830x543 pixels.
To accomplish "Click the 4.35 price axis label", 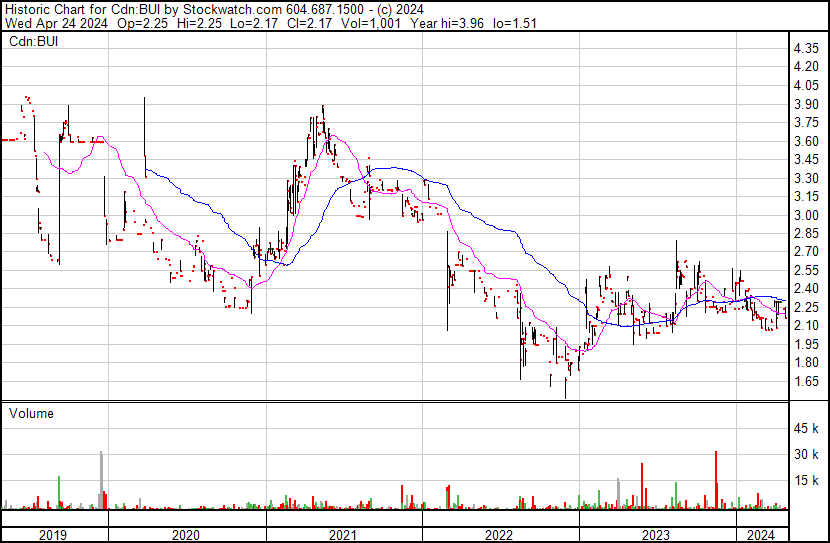I will click(807, 48).
